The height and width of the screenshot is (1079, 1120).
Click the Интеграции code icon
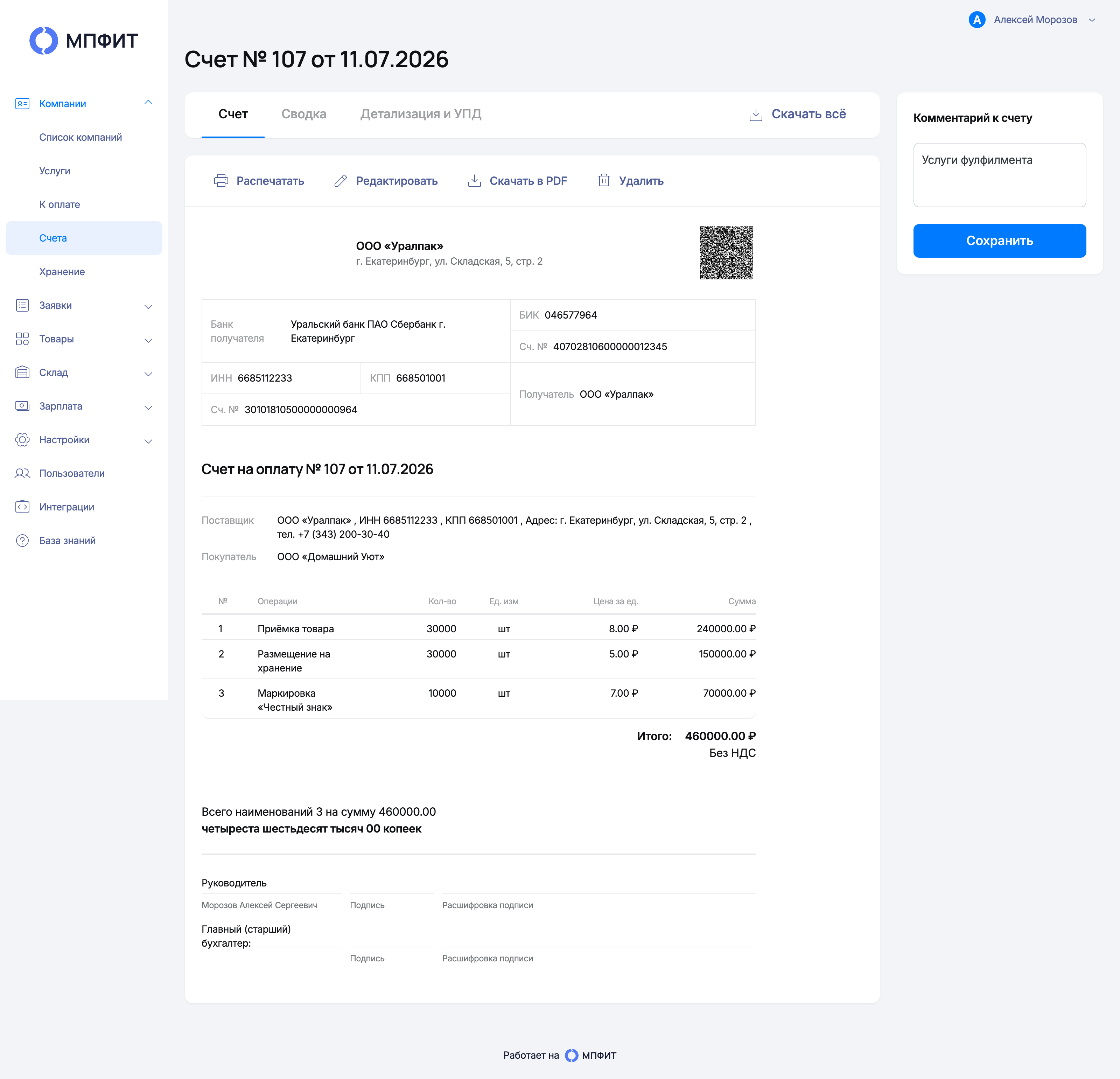[x=22, y=507]
